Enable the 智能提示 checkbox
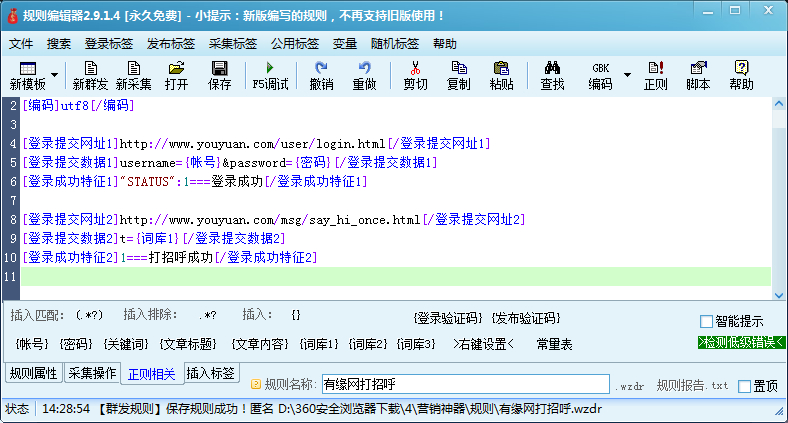Screen dimensions: 788x423 (706, 321)
